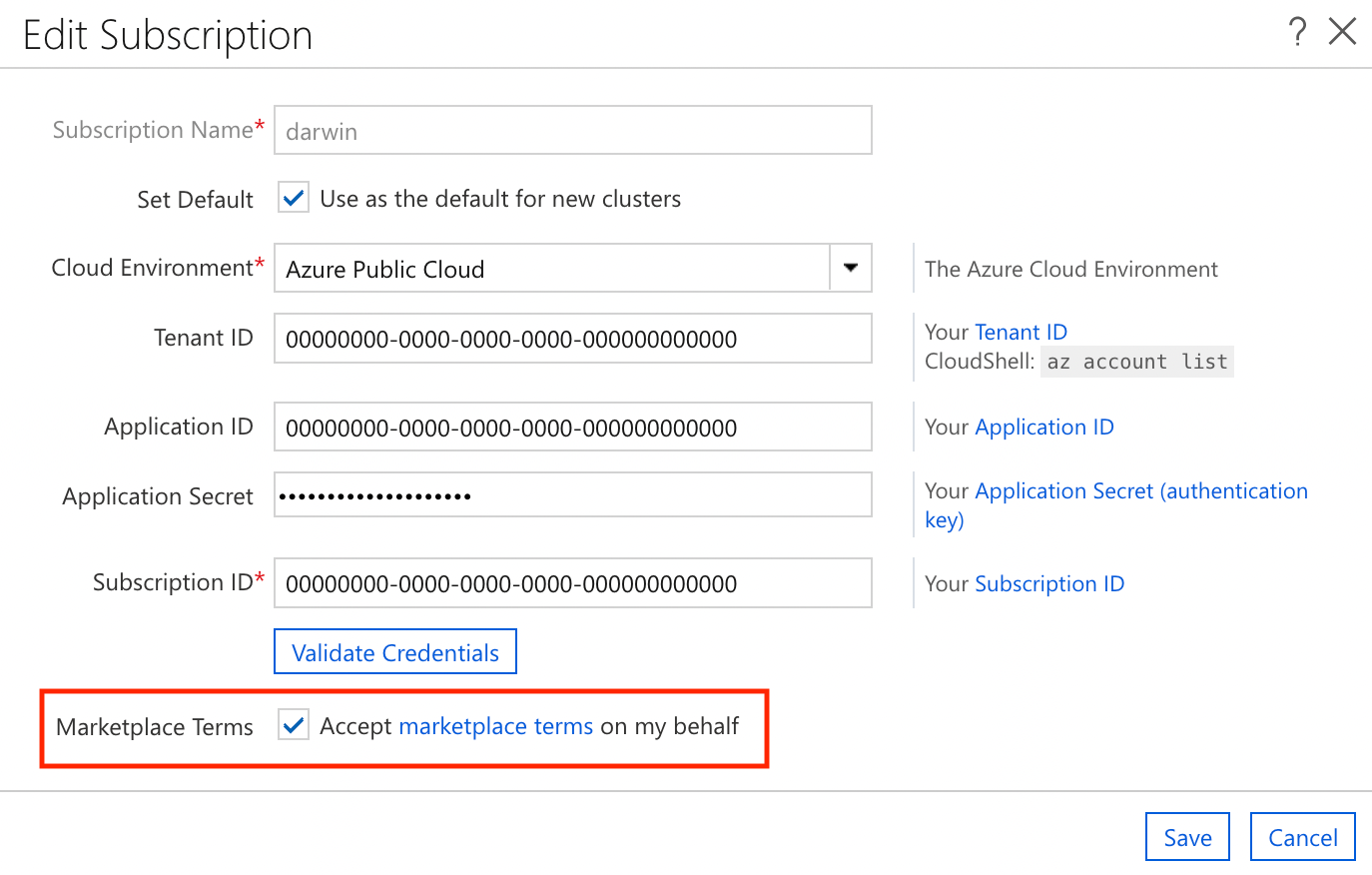The height and width of the screenshot is (875, 1372).
Task: Open the Subscription ID help link
Action: tap(1049, 583)
